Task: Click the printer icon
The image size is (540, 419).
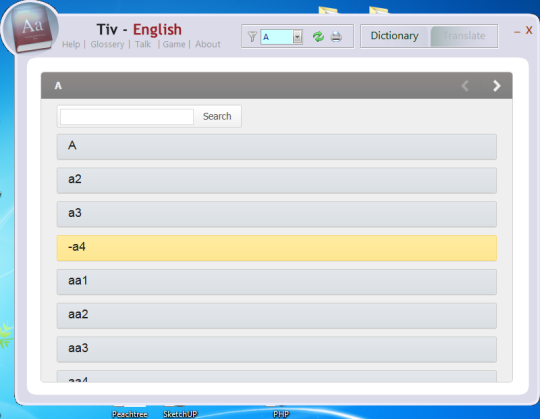Action: [336, 36]
